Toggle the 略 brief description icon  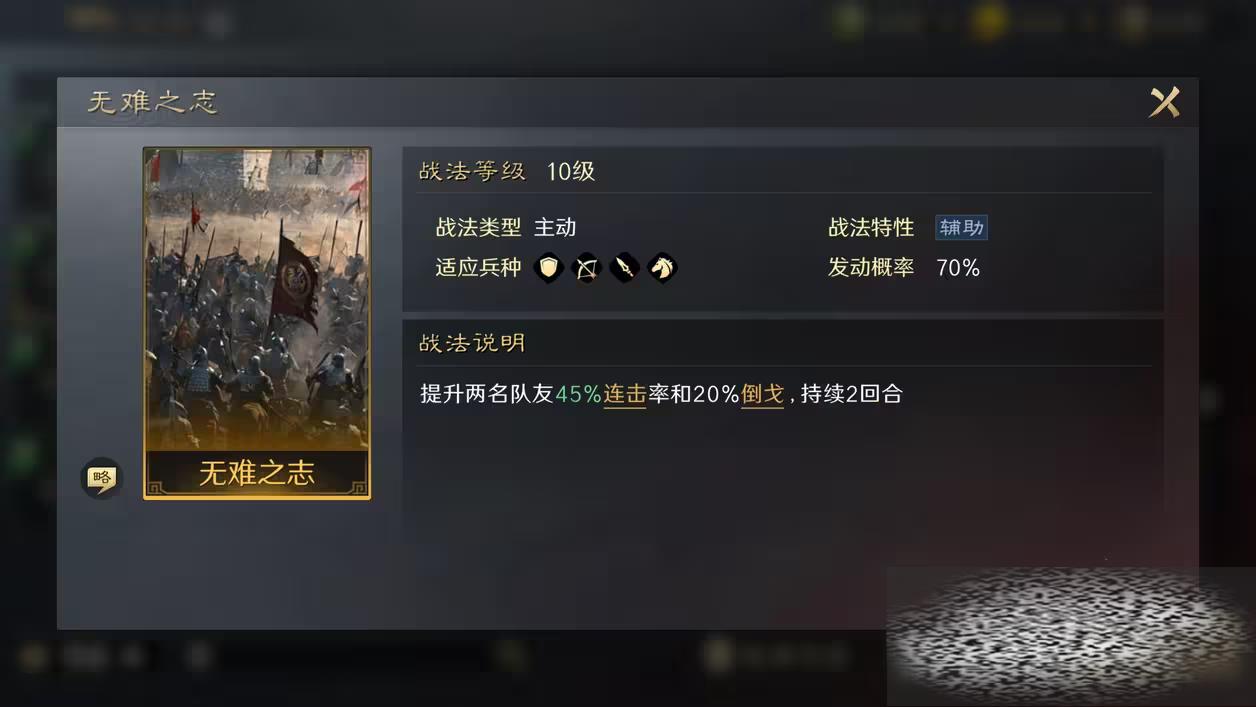(x=101, y=478)
